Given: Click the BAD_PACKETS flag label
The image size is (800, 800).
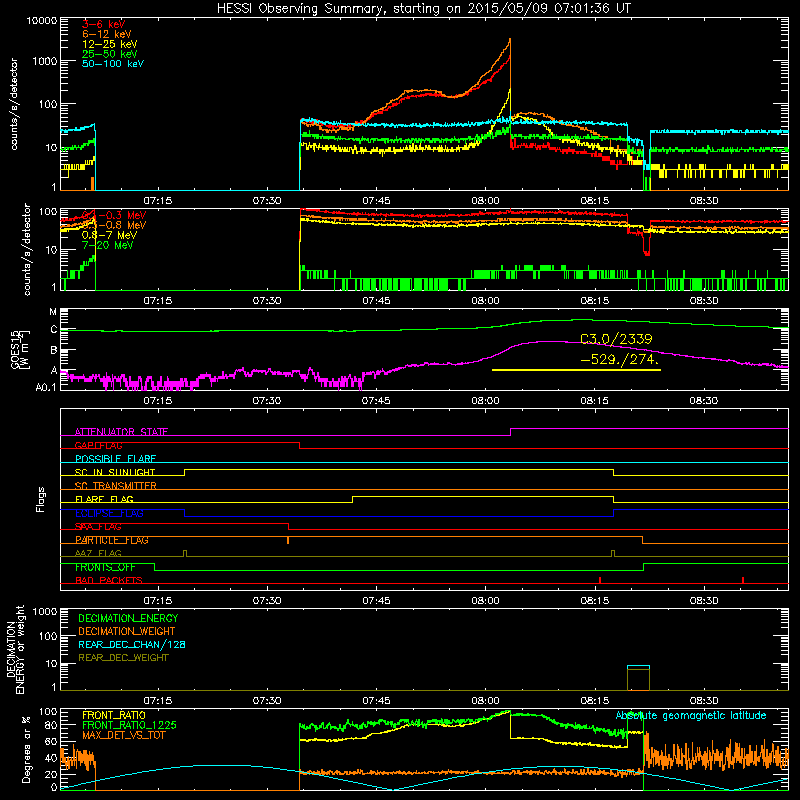Looking at the screenshot, I should 109,581.
